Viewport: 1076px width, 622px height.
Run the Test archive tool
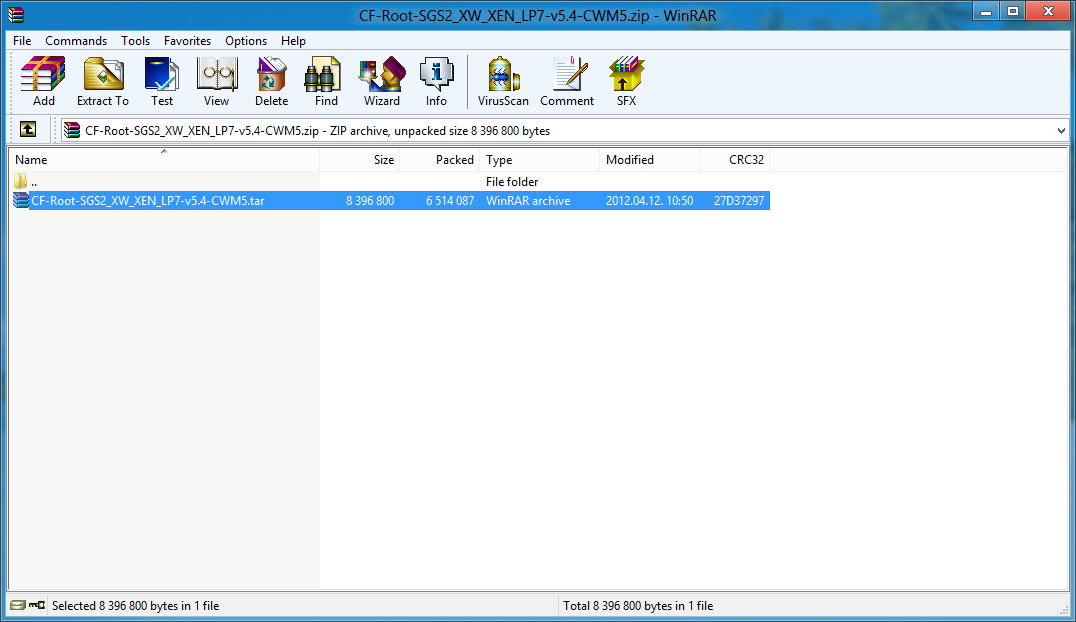pyautogui.click(x=162, y=82)
